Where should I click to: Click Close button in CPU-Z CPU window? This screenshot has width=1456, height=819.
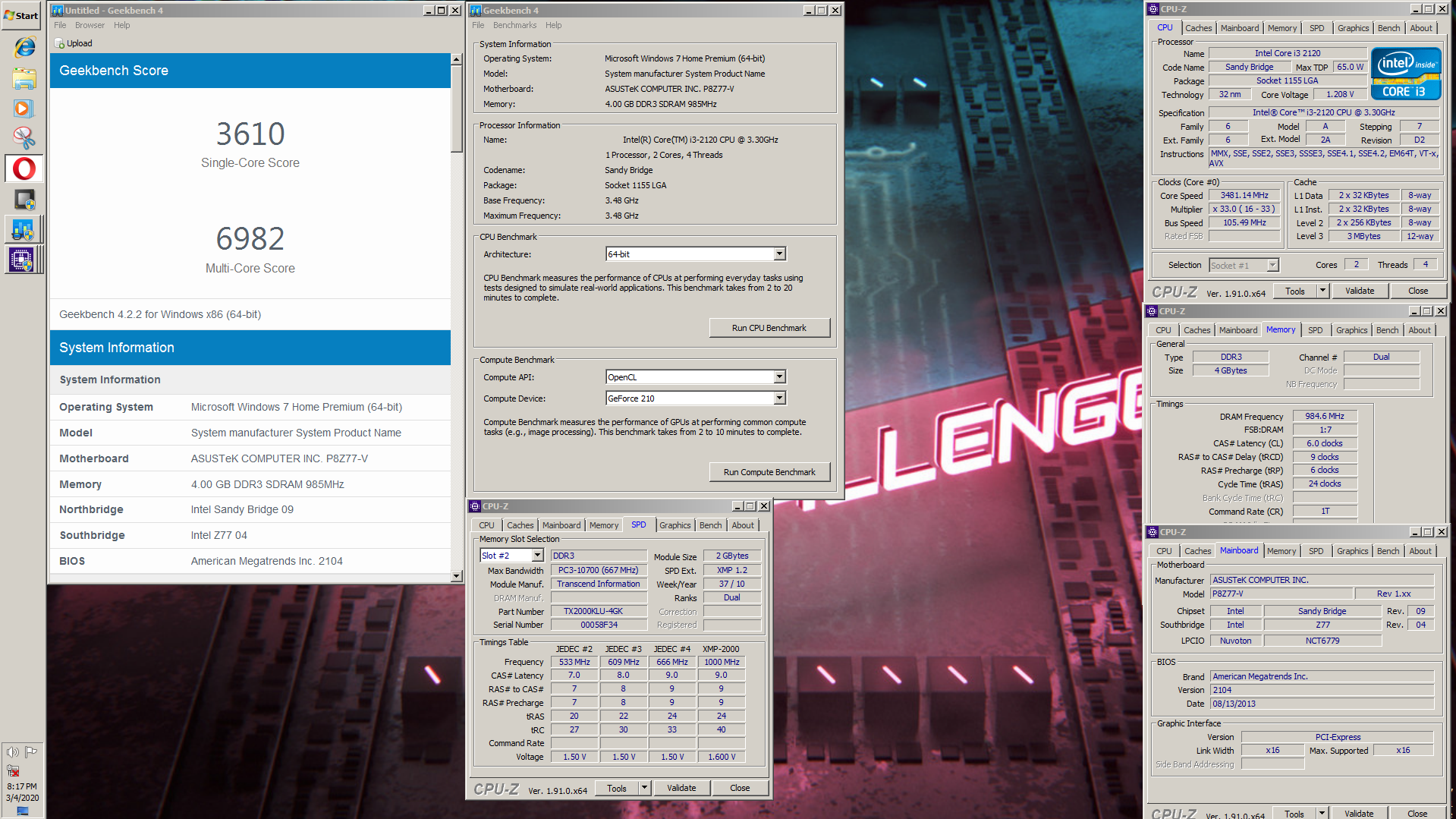tap(1418, 291)
